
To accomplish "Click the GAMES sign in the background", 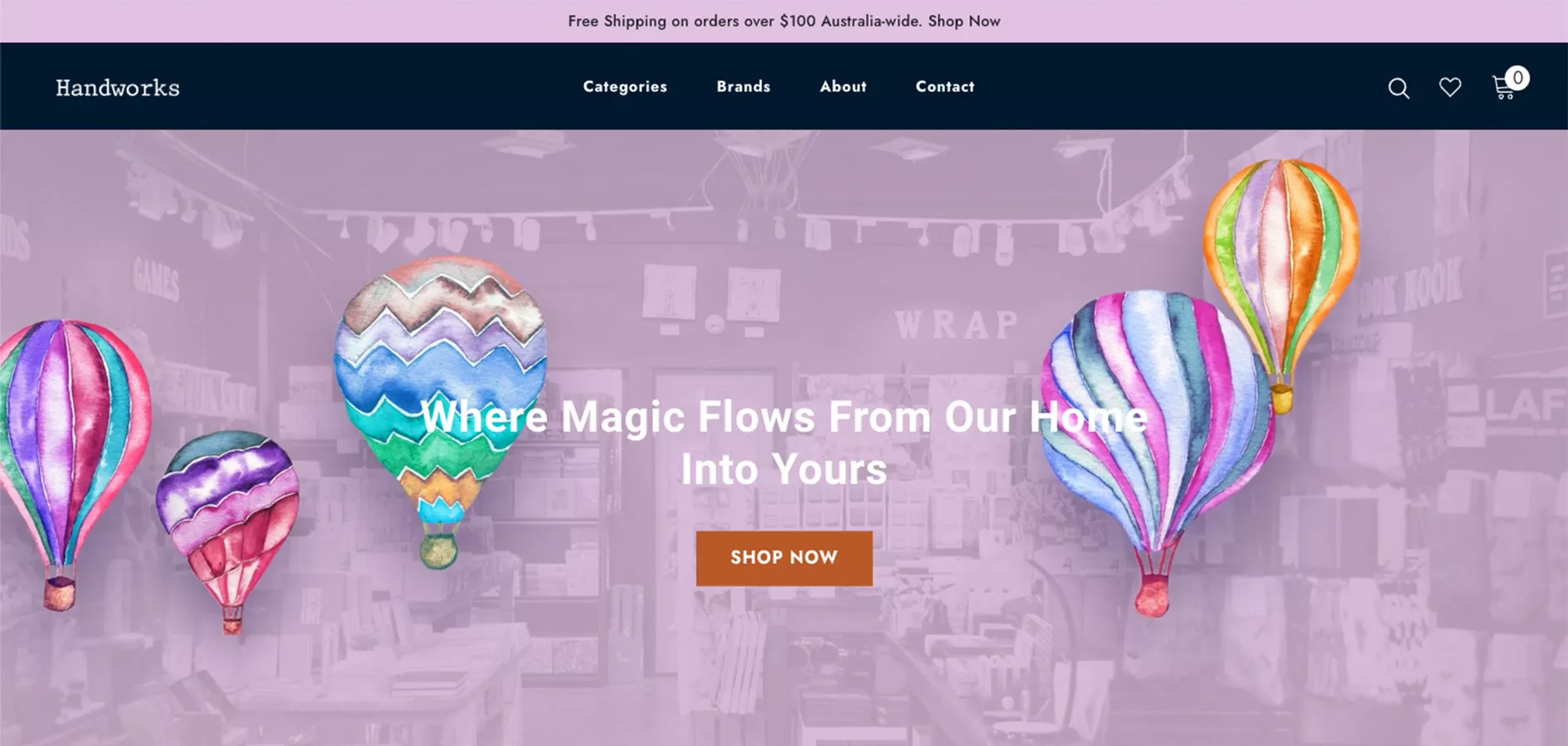I will coord(156,279).
